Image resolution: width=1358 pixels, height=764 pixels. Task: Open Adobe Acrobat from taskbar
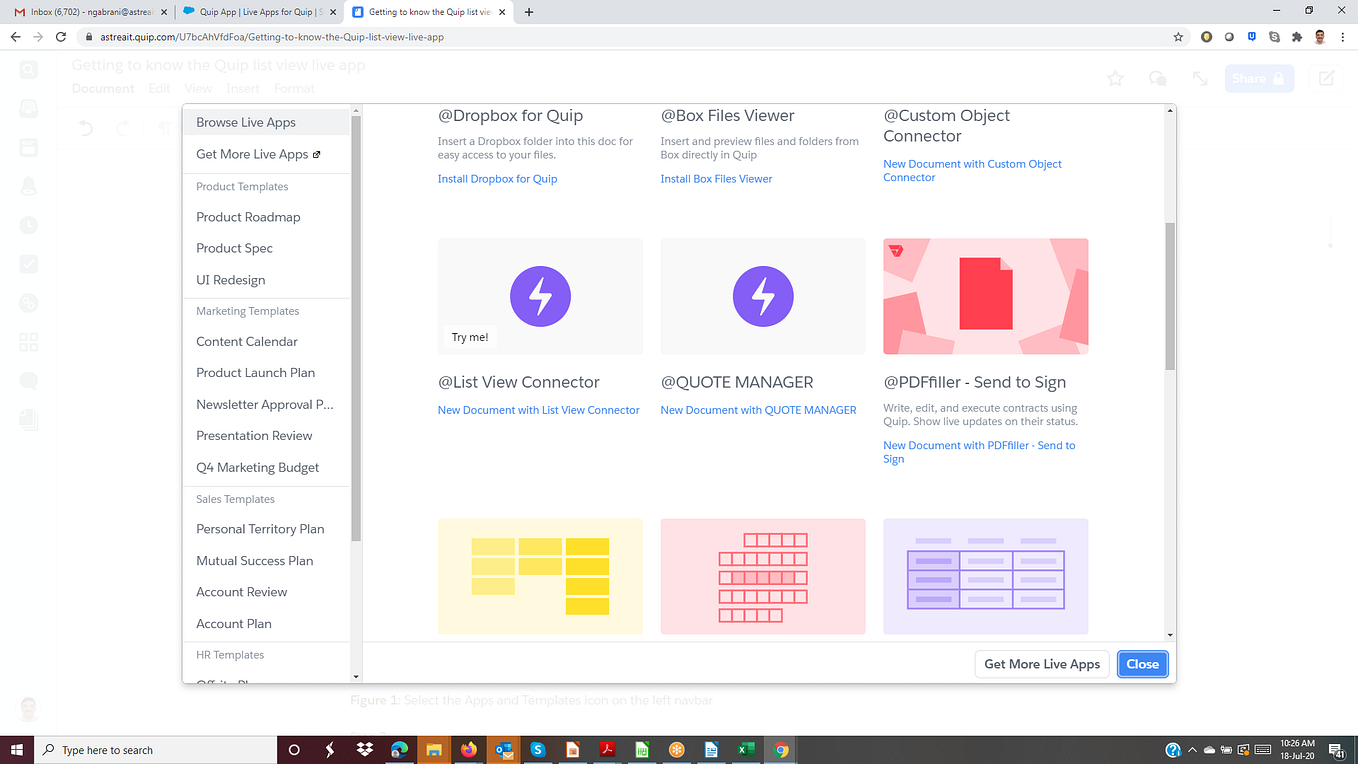tap(607, 750)
